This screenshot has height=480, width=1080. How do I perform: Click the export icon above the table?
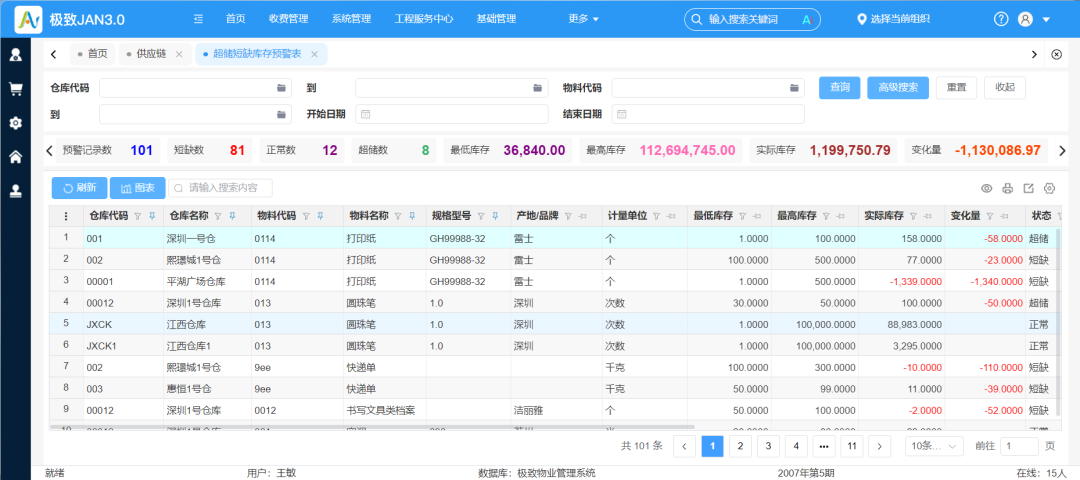coord(1028,188)
